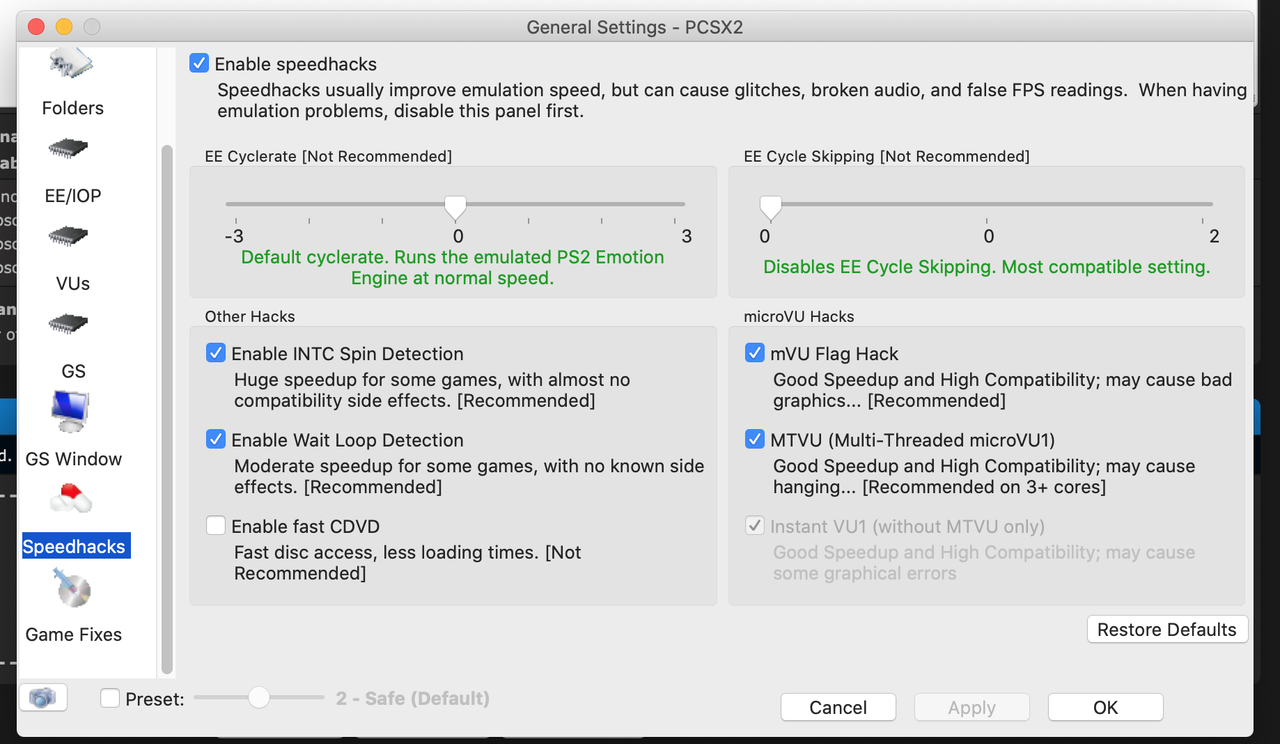
Task: Click the 'microVU Hacks' group heading
Action: [799, 316]
